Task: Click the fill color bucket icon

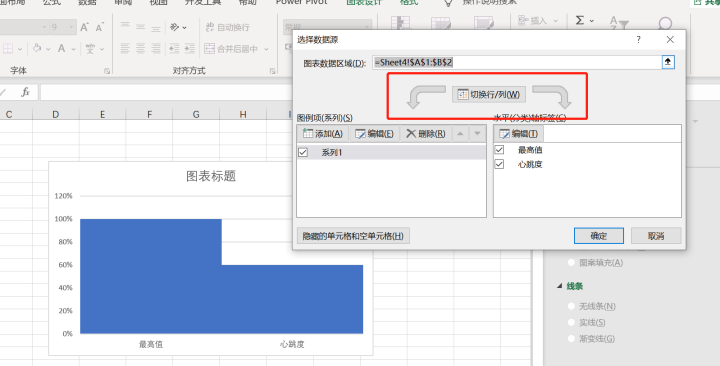Action: click(x=37, y=48)
